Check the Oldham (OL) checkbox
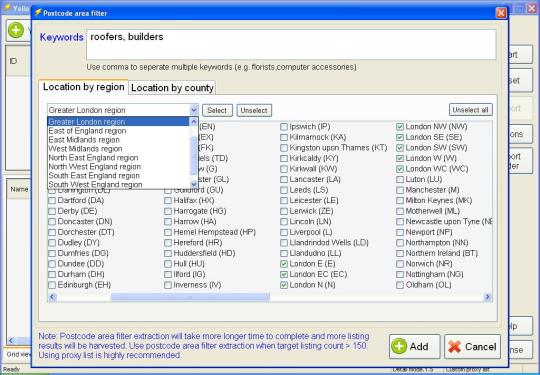 click(400, 285)
